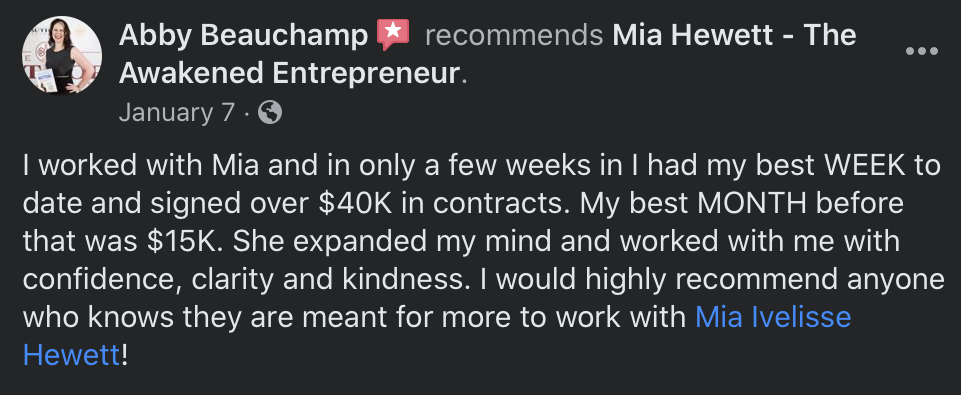Click the red star recommendation badge
961x395 pixels.
(x=393, y=34)
